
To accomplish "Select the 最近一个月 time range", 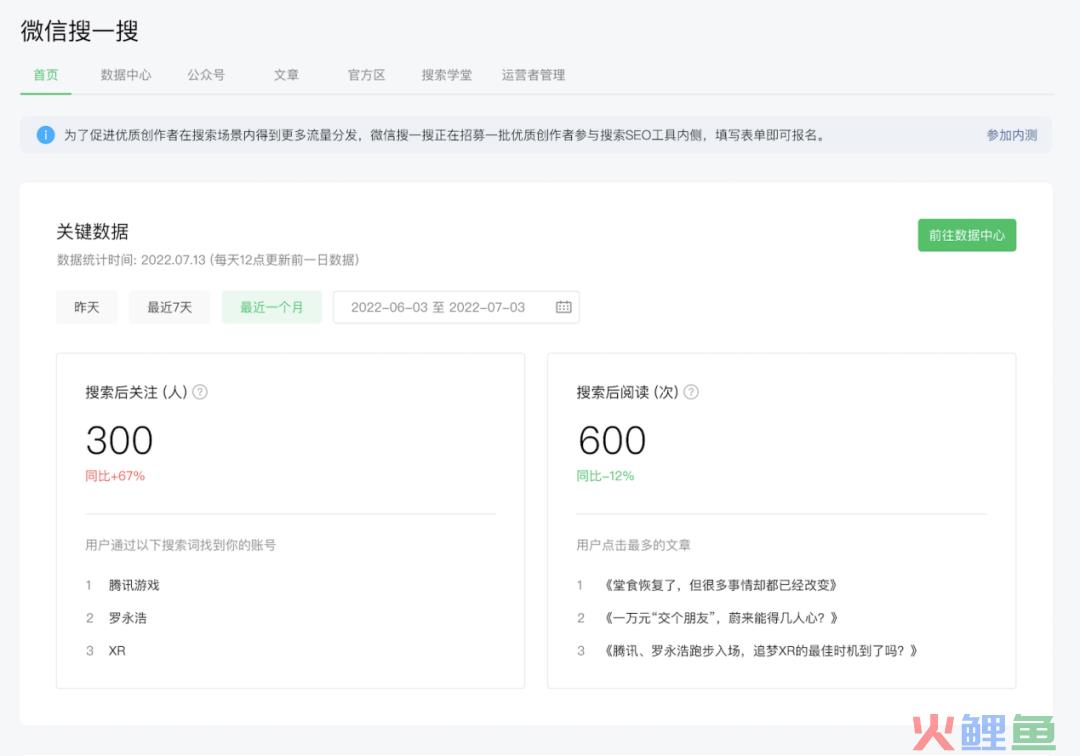I will click(271, 307).
